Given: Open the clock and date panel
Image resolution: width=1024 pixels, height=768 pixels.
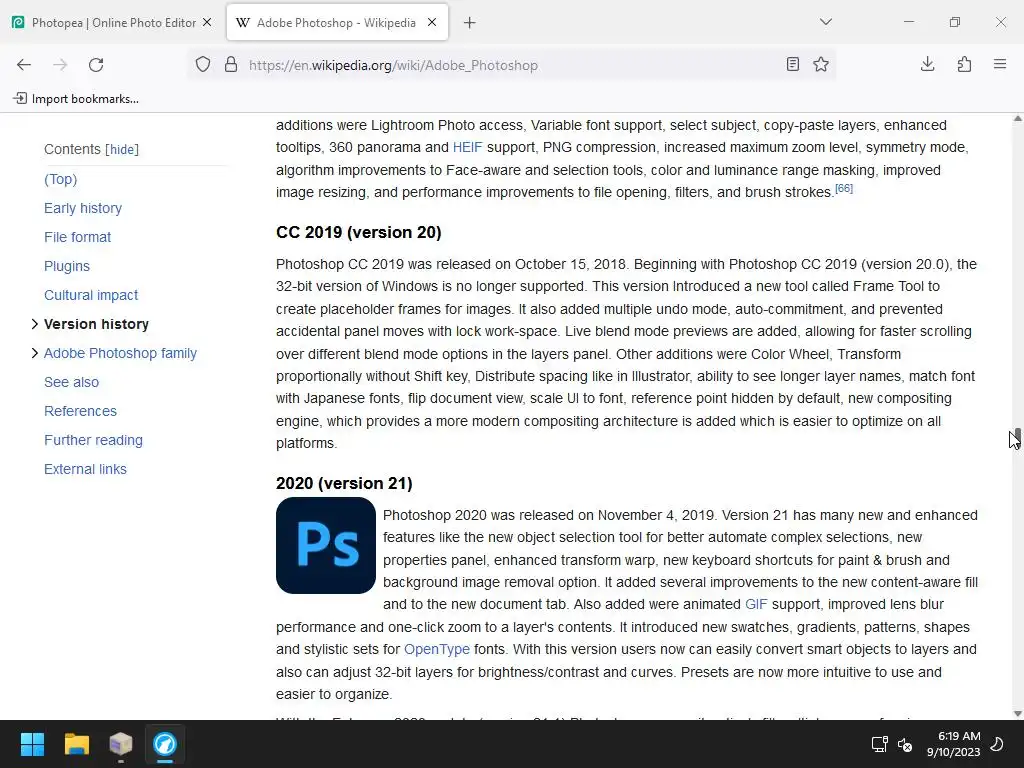Looking at the screenshot, I should 953,744.
